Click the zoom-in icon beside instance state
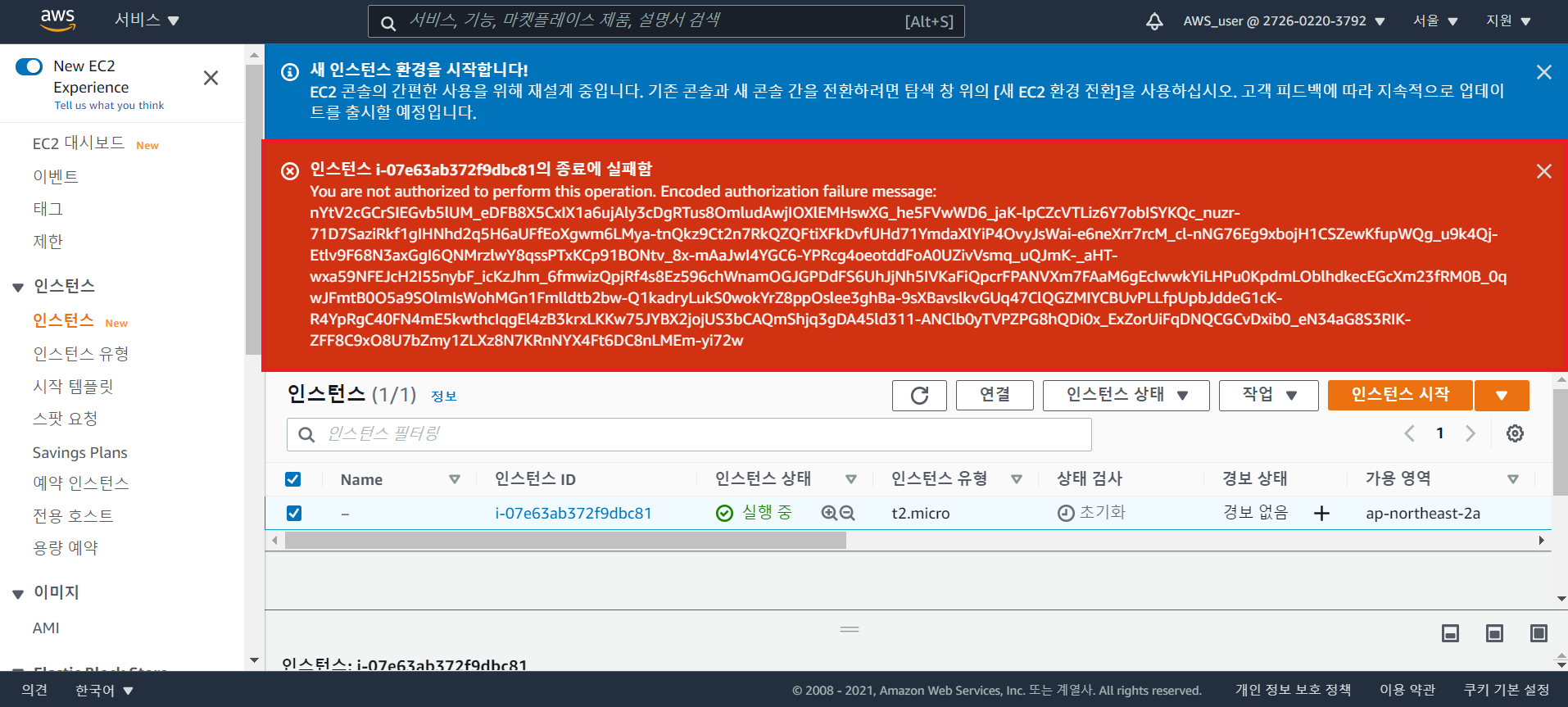Image resolution: width=1568 pixels, height=707 pixels. pos(829,513)
